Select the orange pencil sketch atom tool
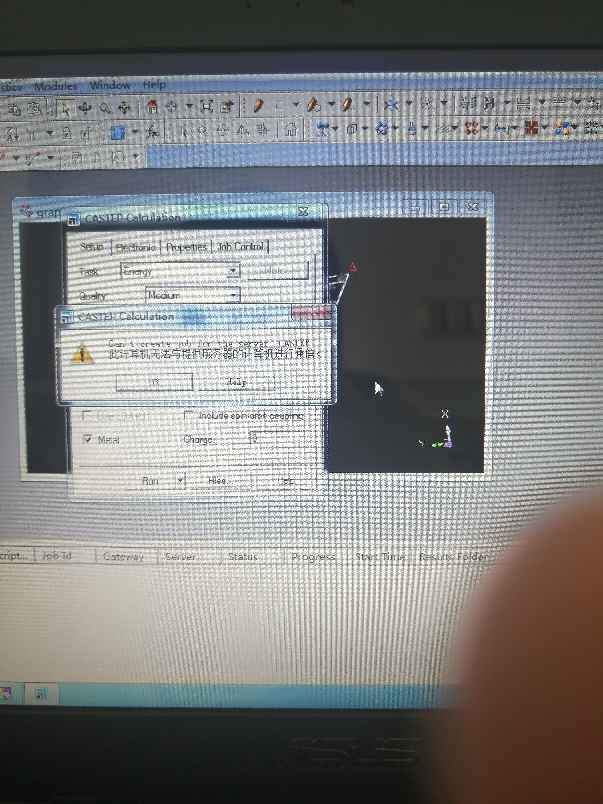Viewport: 603px width, 804px height. pyautogui.click(x=259, y=106)
